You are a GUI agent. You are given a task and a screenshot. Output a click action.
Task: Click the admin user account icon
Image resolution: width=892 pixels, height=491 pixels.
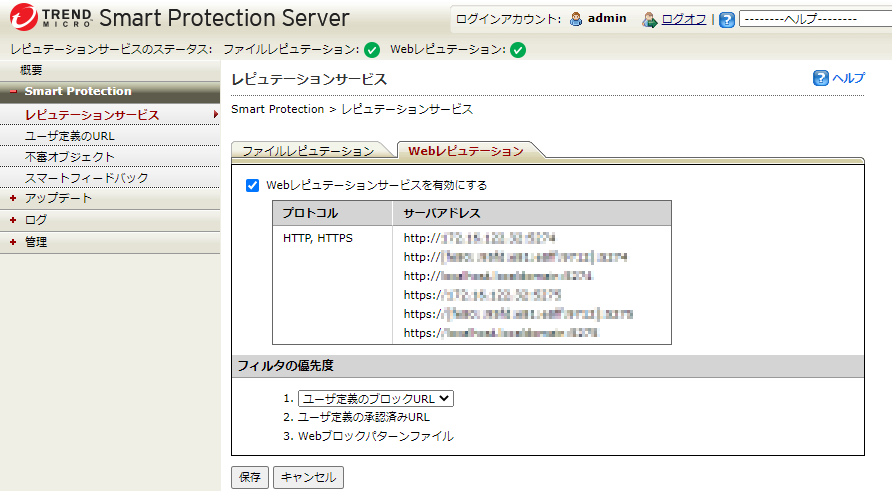(576, 19)
